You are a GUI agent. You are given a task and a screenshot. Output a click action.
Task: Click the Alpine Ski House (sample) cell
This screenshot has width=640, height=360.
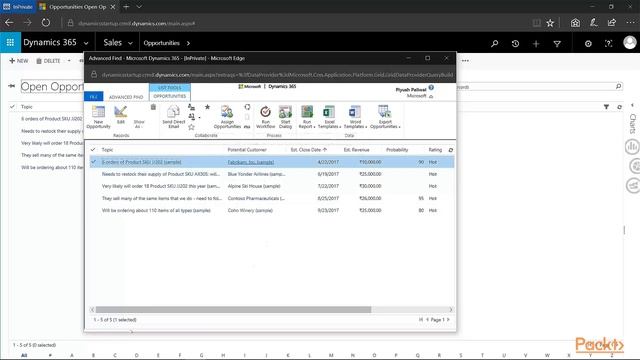pos(254,186)
